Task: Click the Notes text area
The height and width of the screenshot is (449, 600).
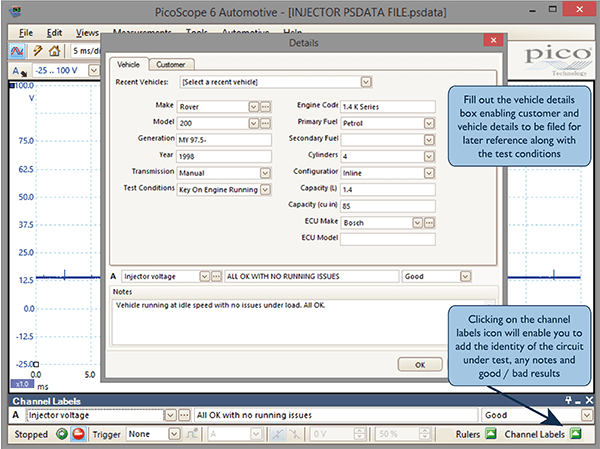Action: click(x=281, y=322)
